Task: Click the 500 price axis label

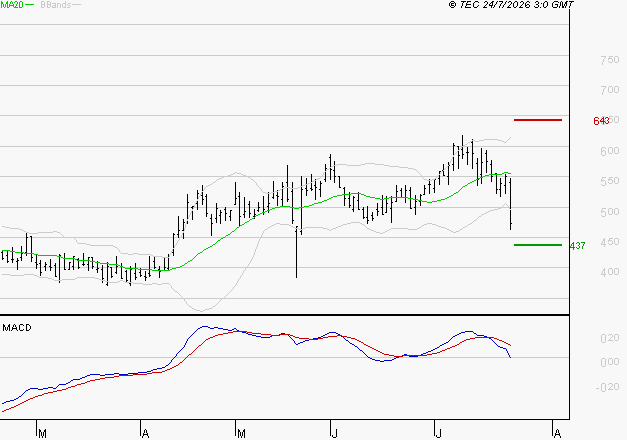Action: [x=609, y=212]
